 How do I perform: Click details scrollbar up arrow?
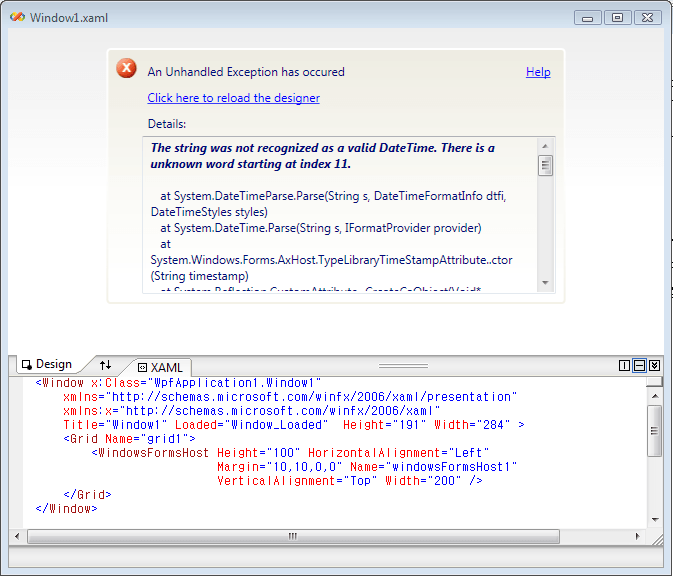[x=545, y=146]
